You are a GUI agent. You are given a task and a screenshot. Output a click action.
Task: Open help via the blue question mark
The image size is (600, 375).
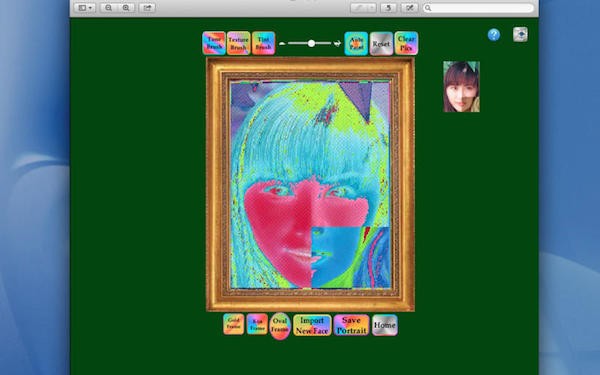click(x=494, y=35)
